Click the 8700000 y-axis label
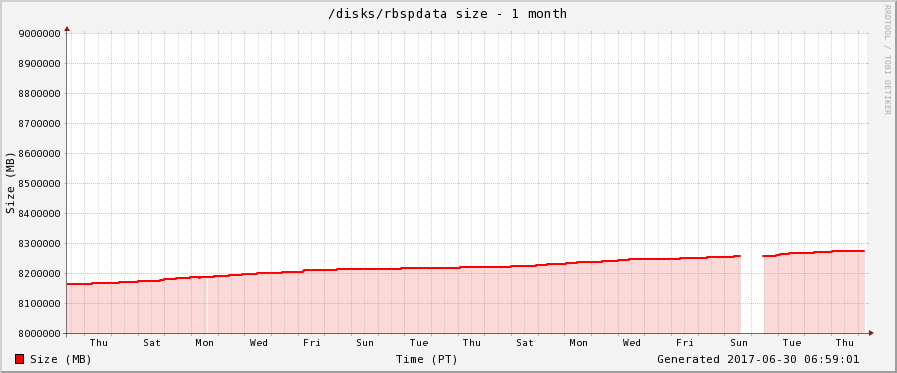Viewport: 897px width, 373px height. click(40, 124)
